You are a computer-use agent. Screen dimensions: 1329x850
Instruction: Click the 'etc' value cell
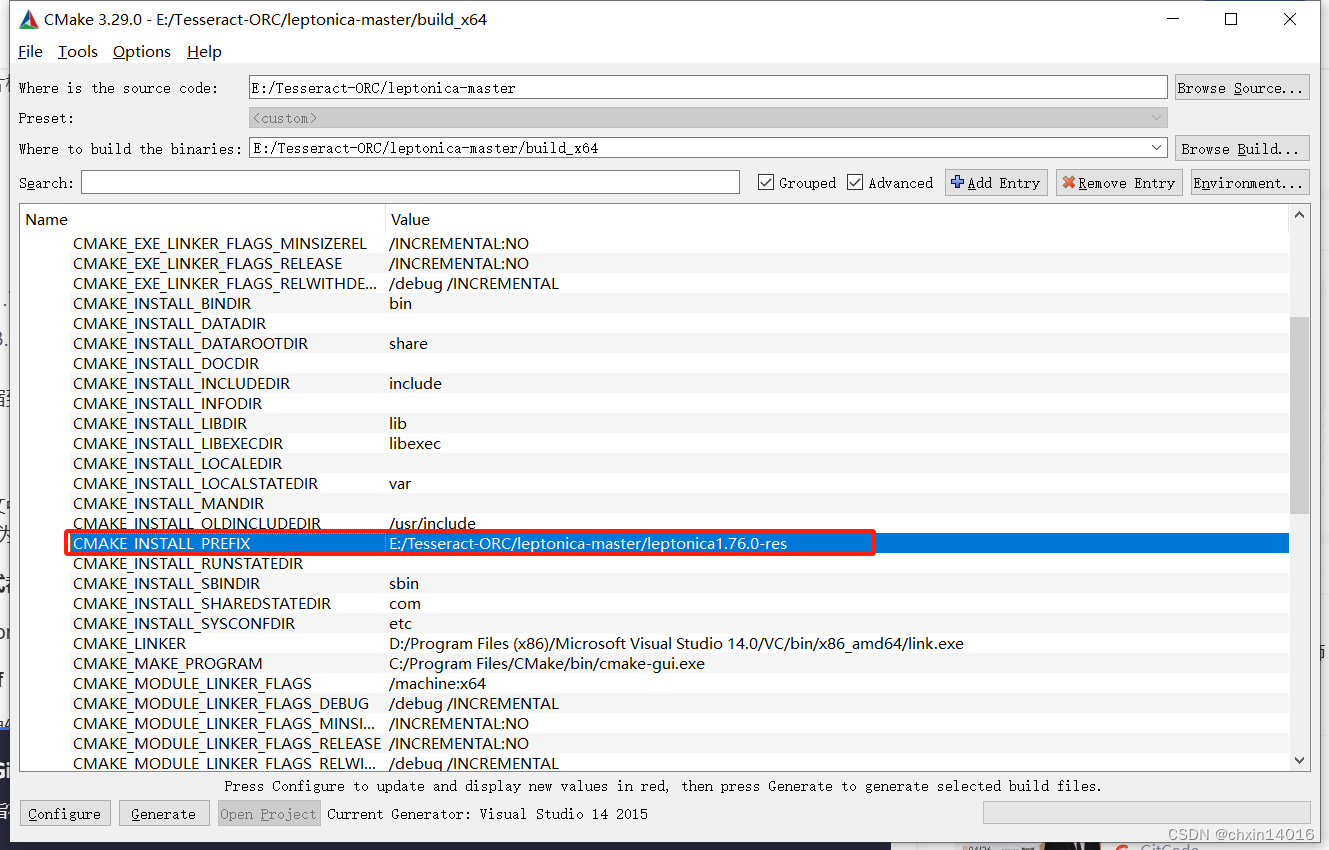(400, 623)
